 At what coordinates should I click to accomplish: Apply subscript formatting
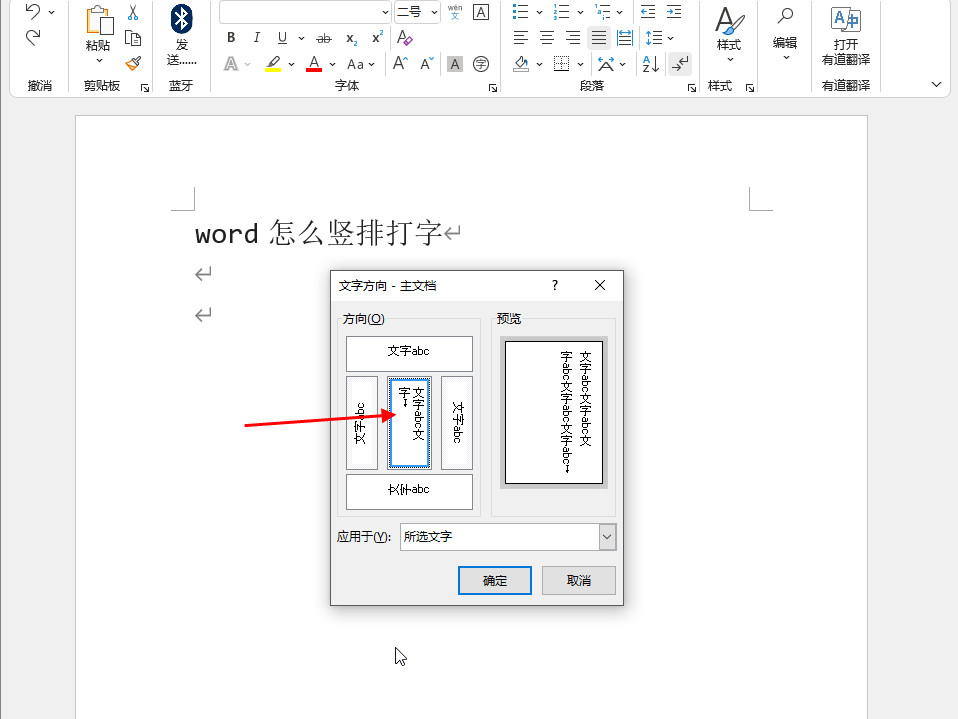coord(351,38)
